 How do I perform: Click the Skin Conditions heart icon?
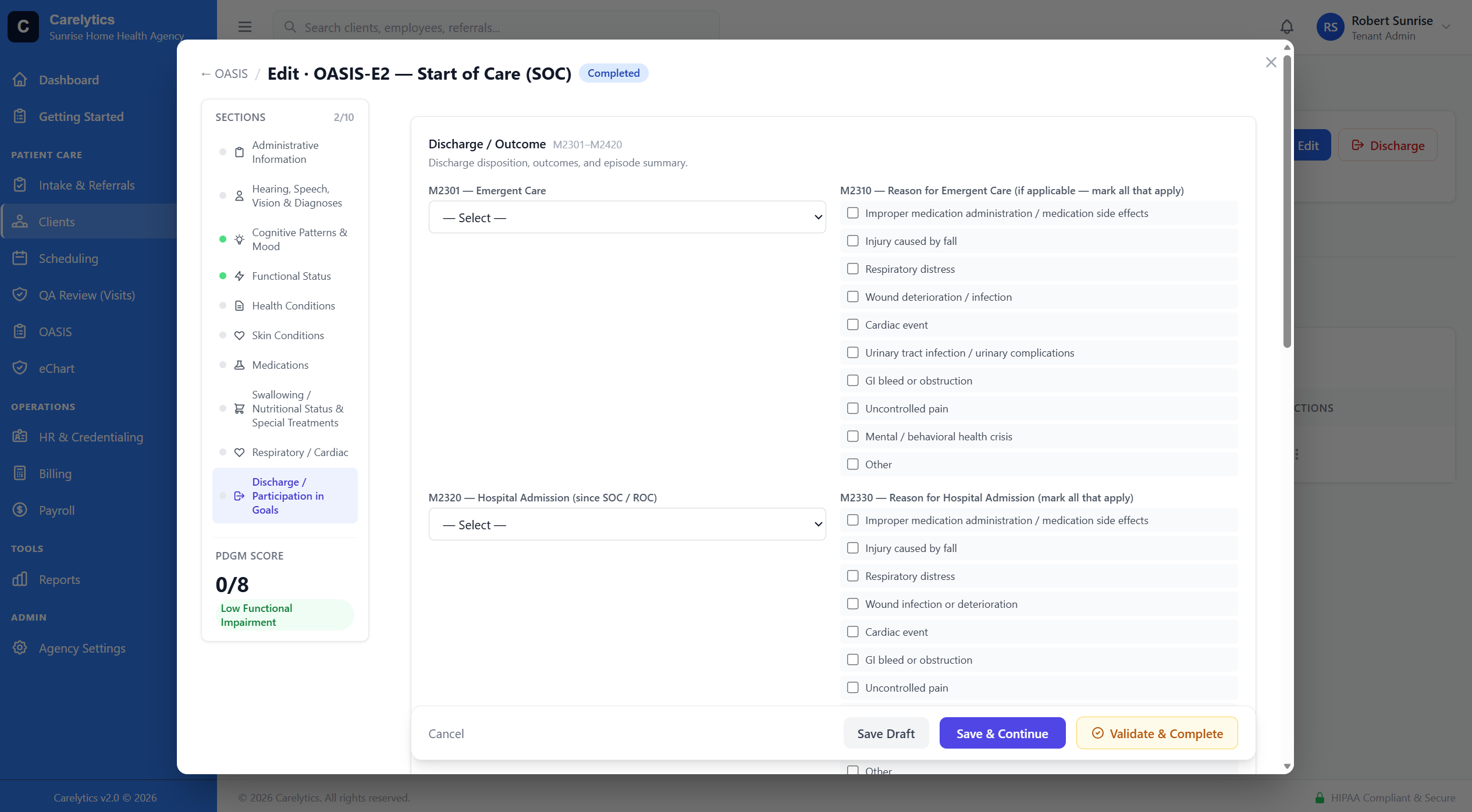tap(239, 336)
